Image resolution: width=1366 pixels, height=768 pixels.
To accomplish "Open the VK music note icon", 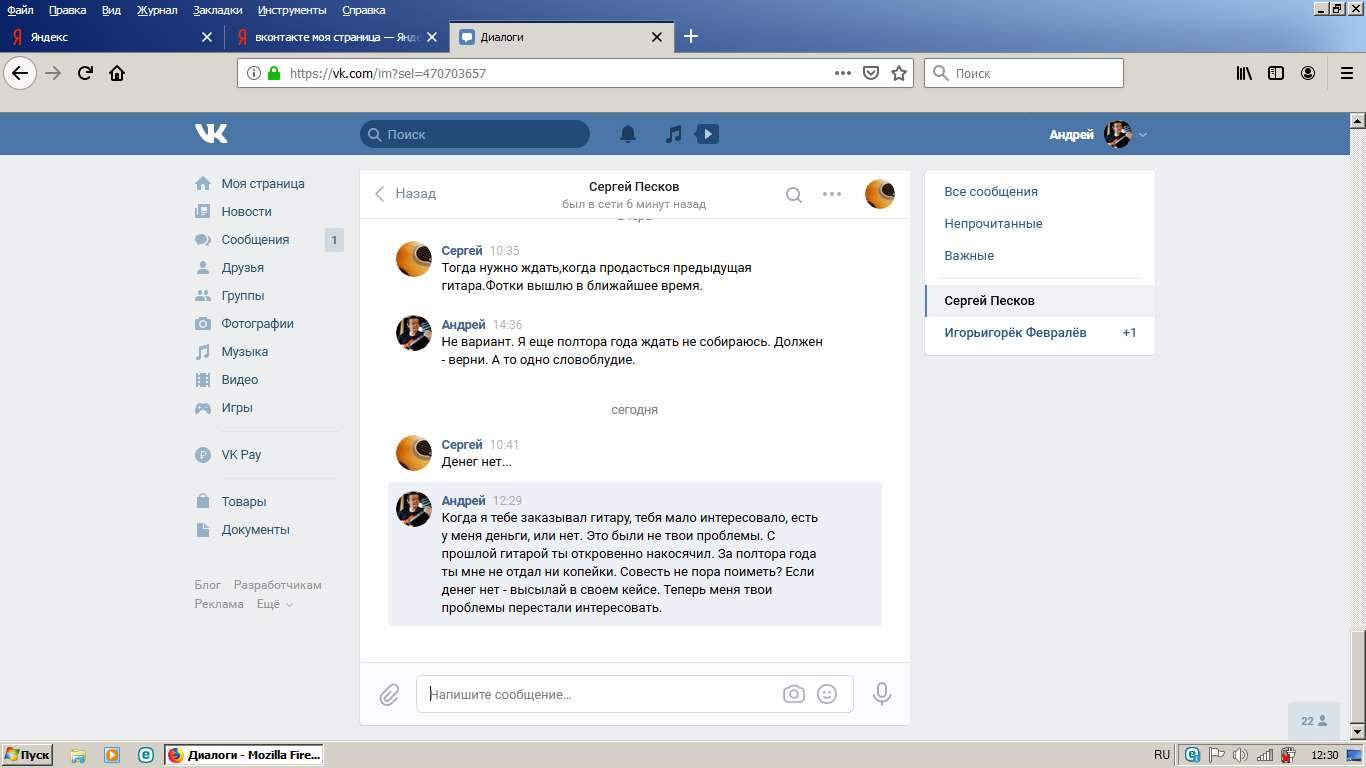I will point(674,134).
